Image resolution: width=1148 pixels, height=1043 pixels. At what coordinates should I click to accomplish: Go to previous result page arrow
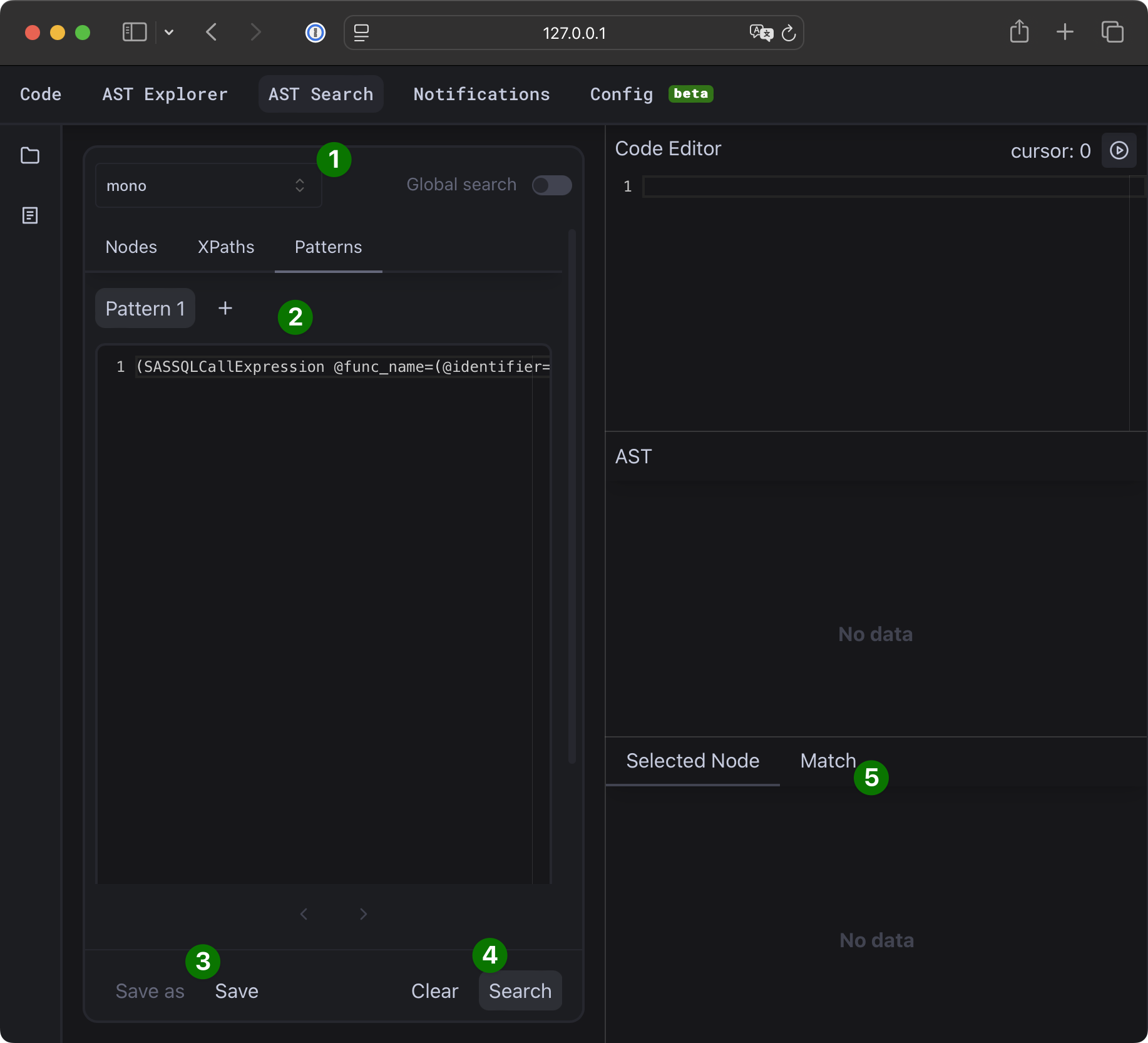[304, 914]
